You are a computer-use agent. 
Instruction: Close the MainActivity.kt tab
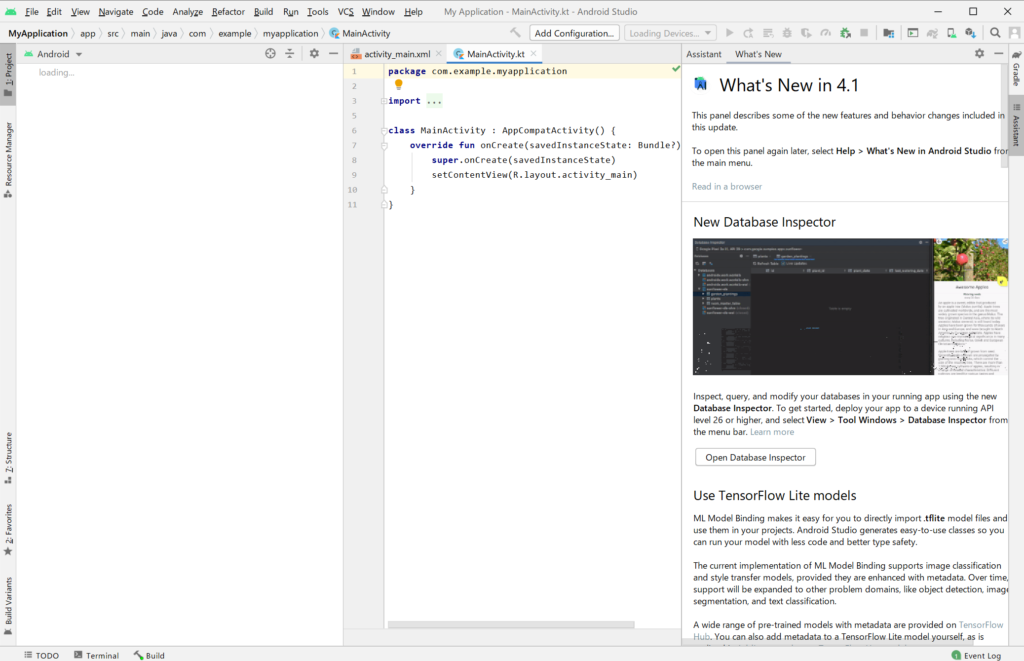(x=534, y=54)
